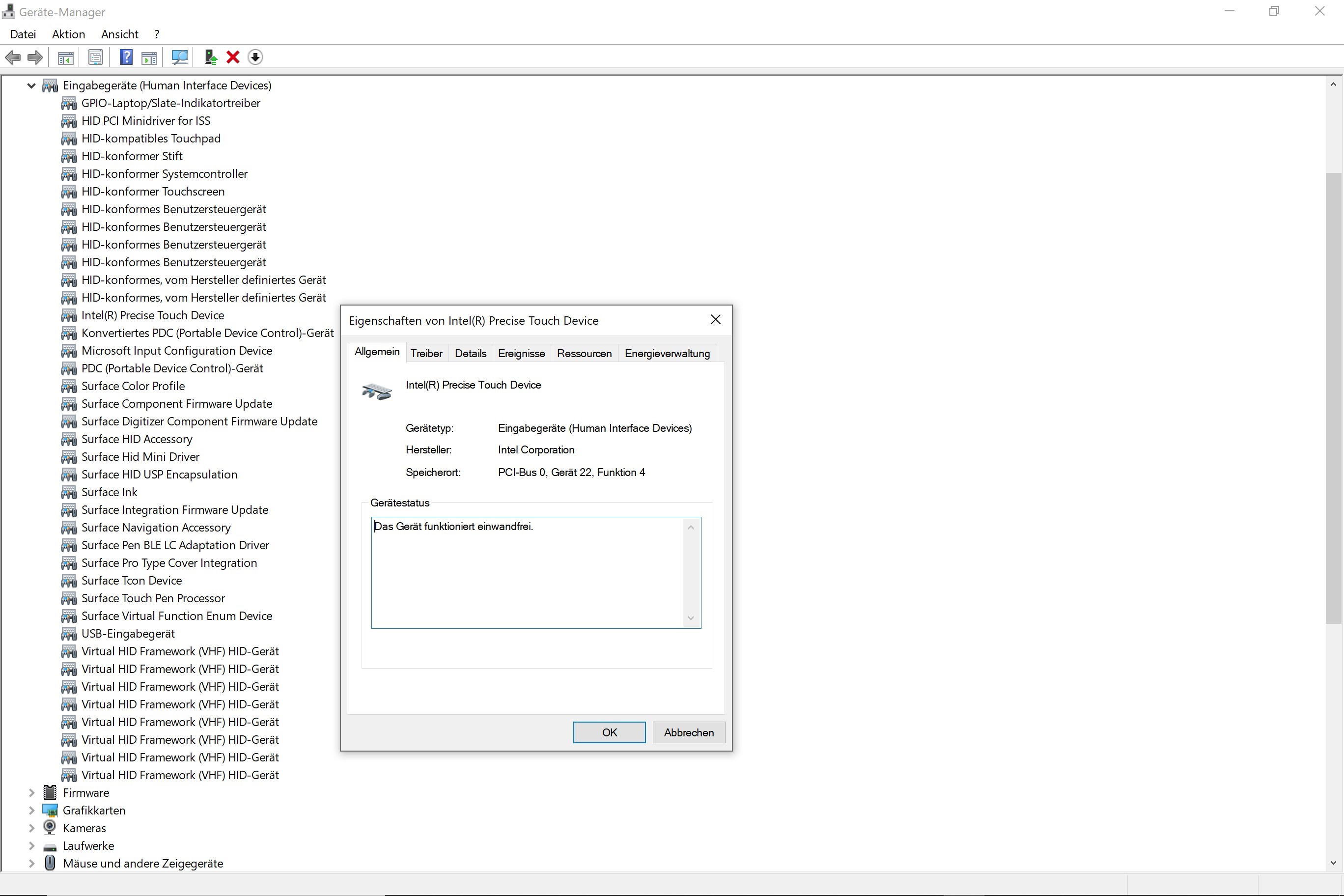Close the Eigenschaften dialog with the X

tap(715, 320)
